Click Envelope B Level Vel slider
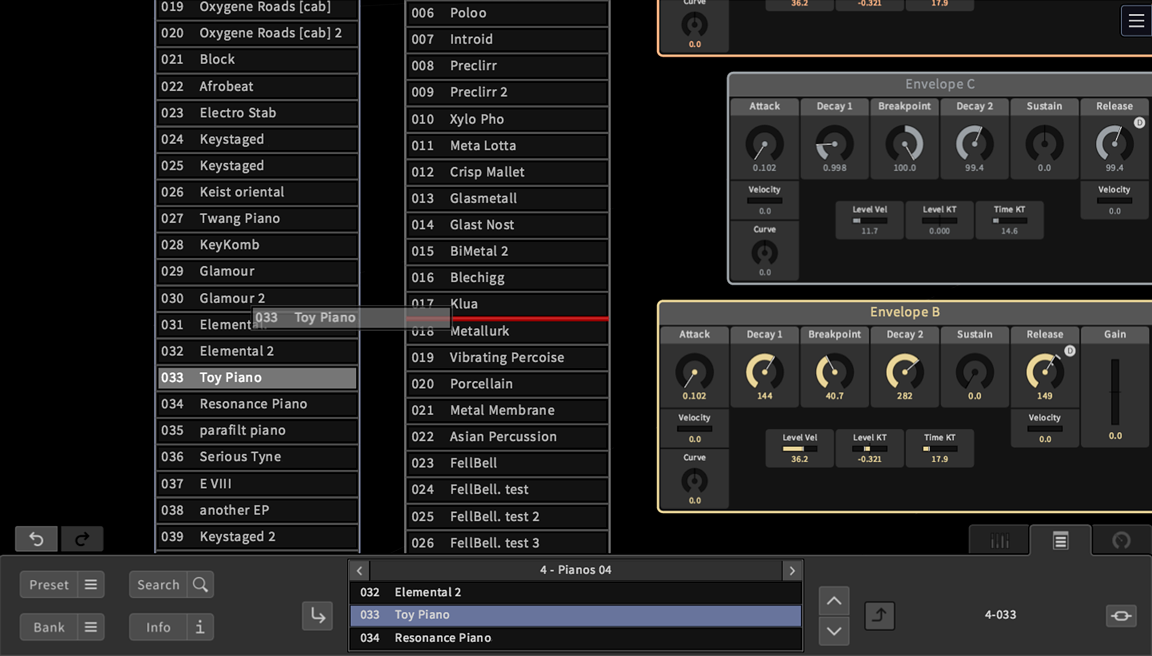1152x656 pixels. pyautogui.click(x=799, y=449)
